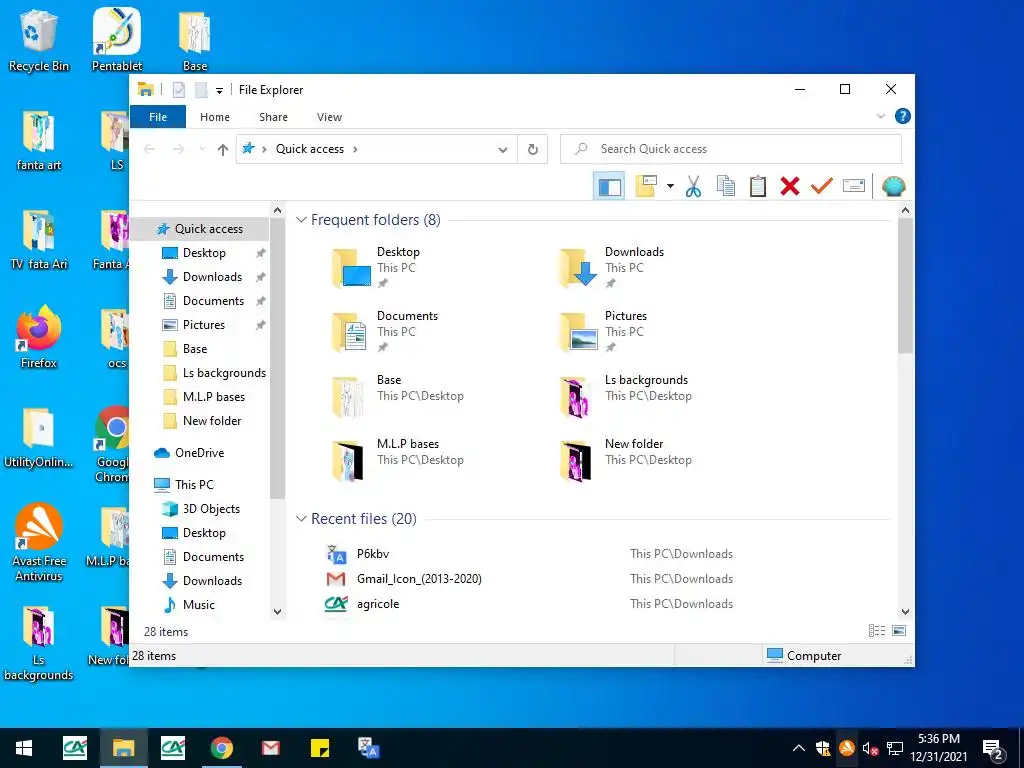The width and height of the screenshot is (1024, 768).
Task: Switch to large icons view in status bar
Action: [x=899, y=631]
